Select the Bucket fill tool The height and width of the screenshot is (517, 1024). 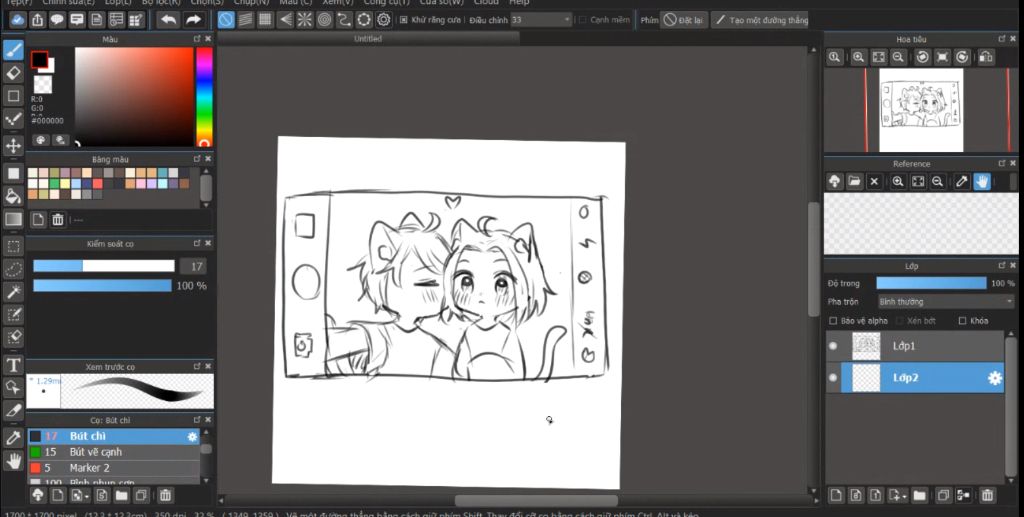13,195
